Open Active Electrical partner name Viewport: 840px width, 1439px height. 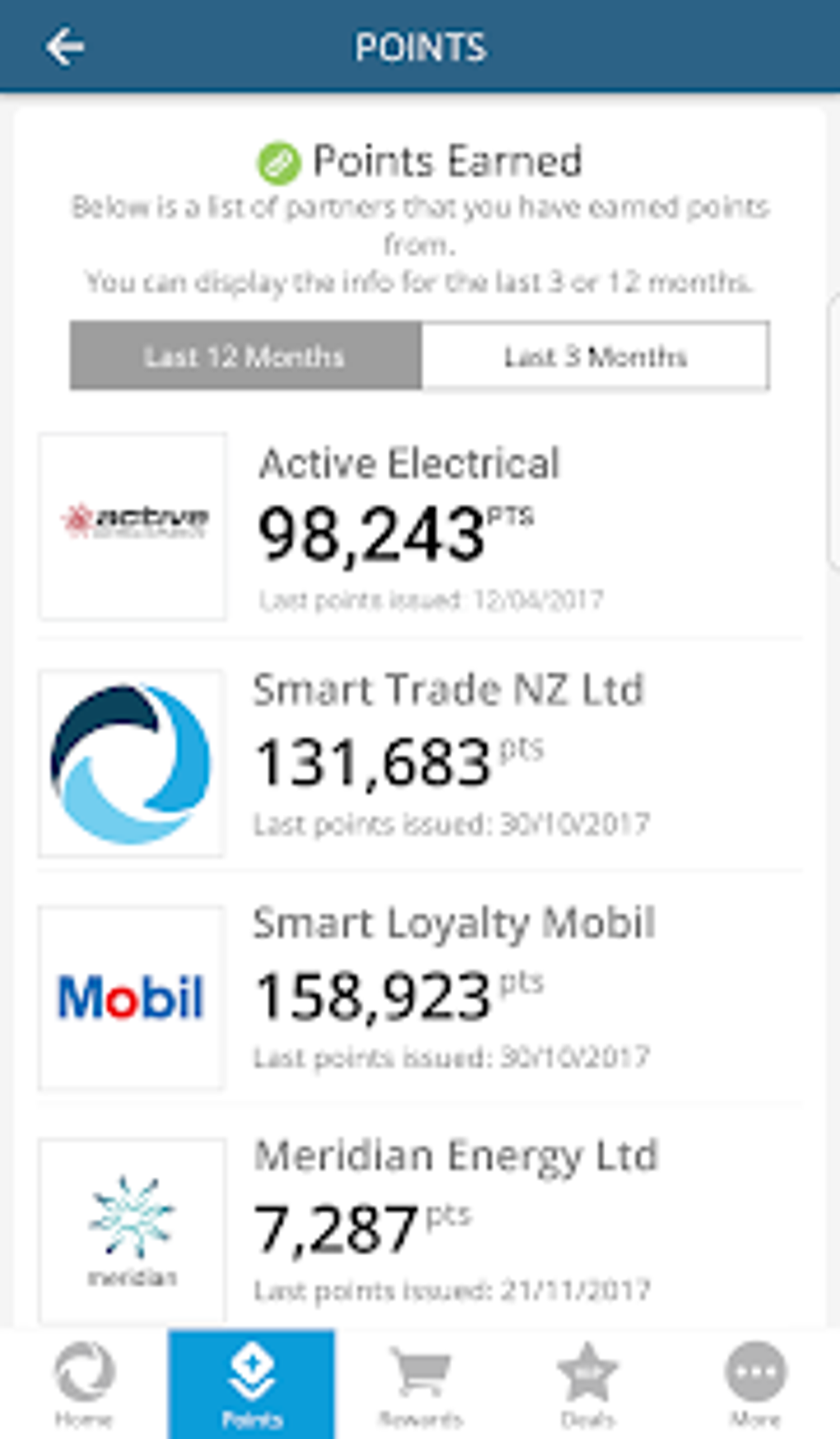pyautogui.click(x=409, y=463)
